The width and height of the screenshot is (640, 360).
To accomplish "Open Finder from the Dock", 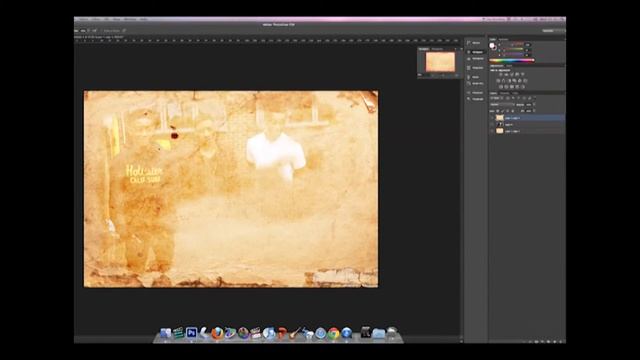I will click(165, 333).
